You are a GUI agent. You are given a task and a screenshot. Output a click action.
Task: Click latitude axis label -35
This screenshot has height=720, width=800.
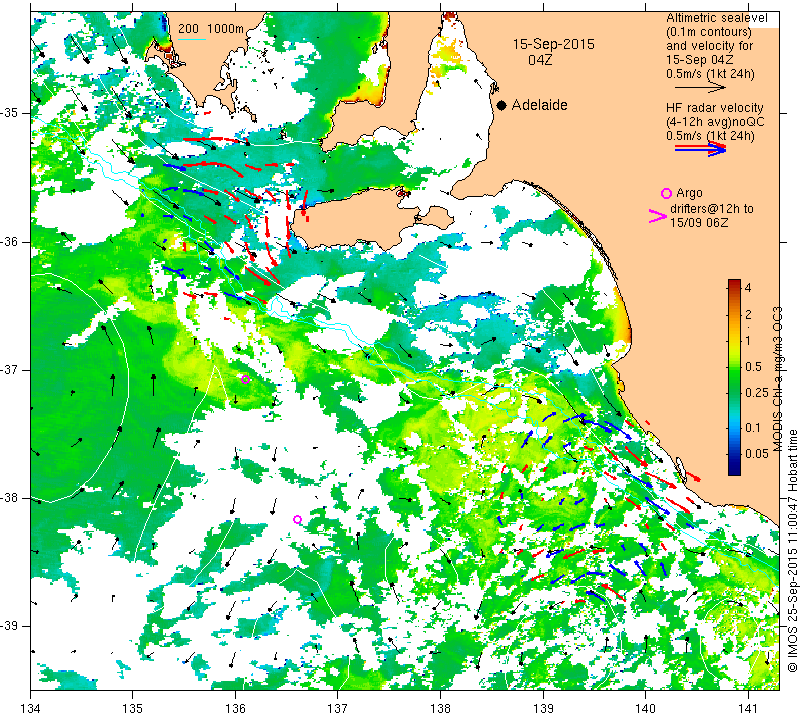[10, 113]
